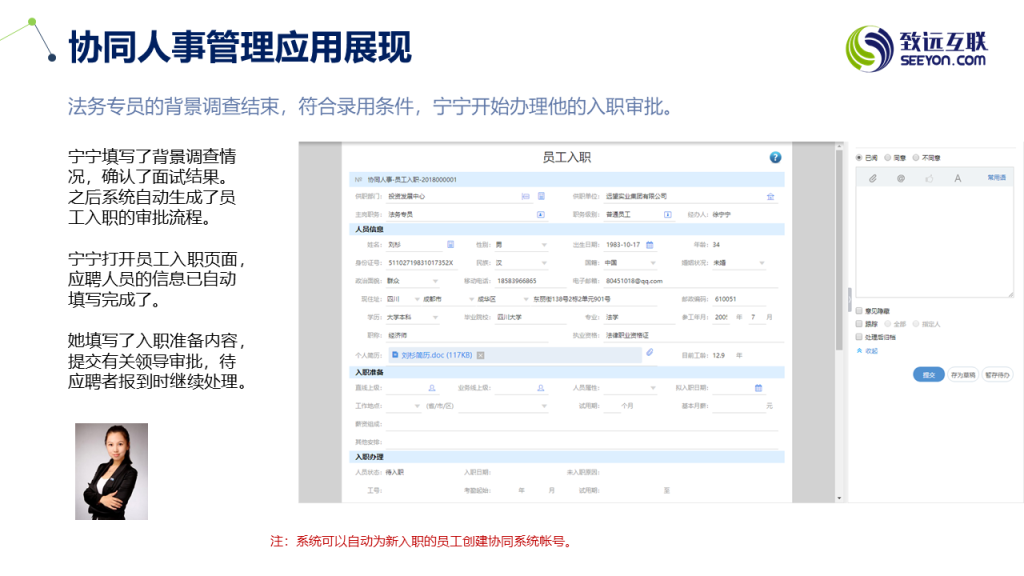Viewport: 1024px width, 576px height.
Task: Remove the 刘彤简历.doc attachment
Action: pos(480,355)
